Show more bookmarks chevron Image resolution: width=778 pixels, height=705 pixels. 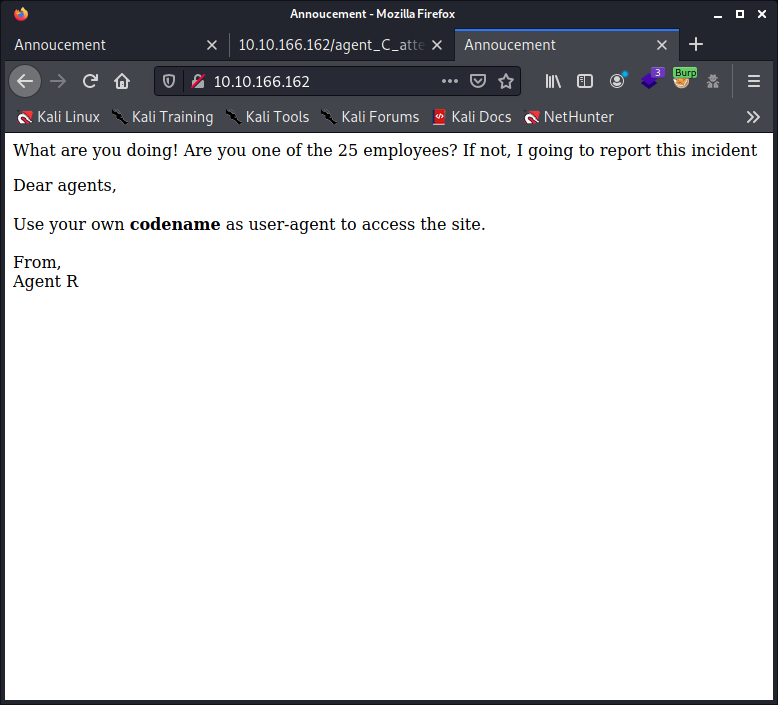tap(753, 117)
